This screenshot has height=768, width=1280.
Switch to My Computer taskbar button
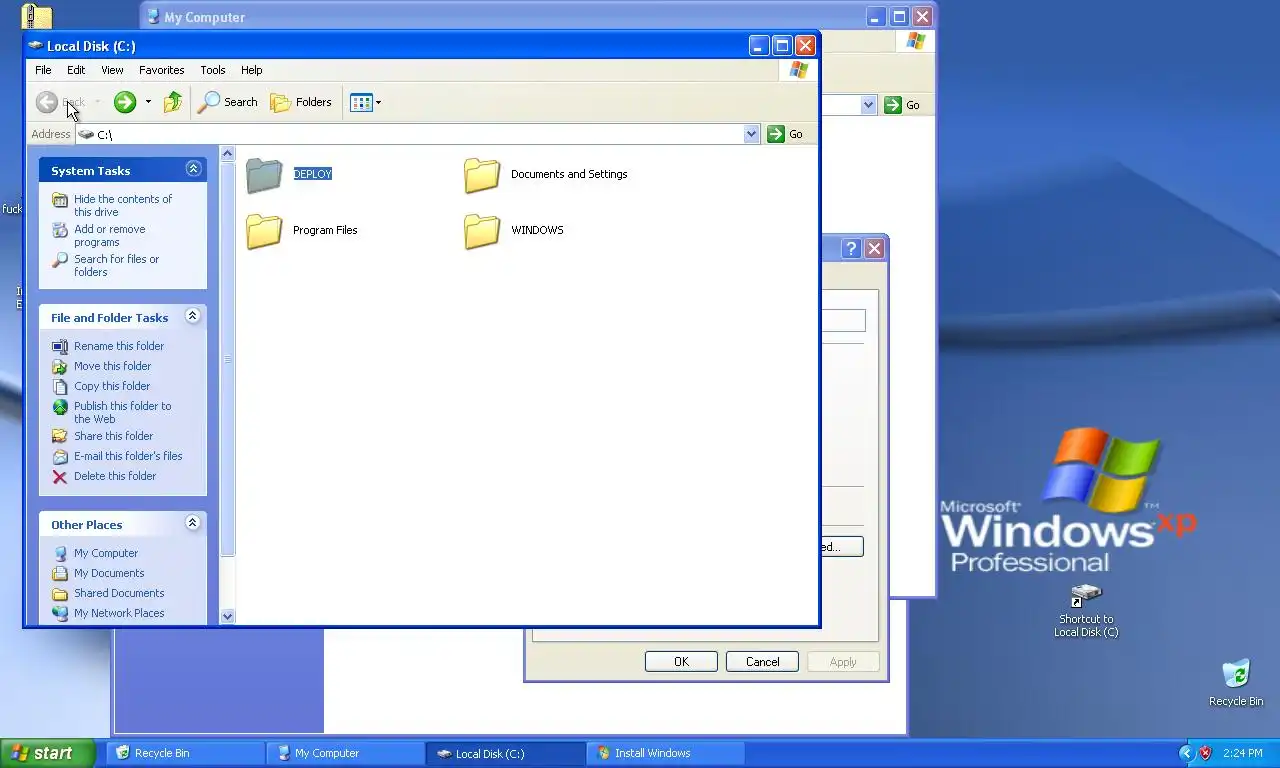tap(345, 753)
